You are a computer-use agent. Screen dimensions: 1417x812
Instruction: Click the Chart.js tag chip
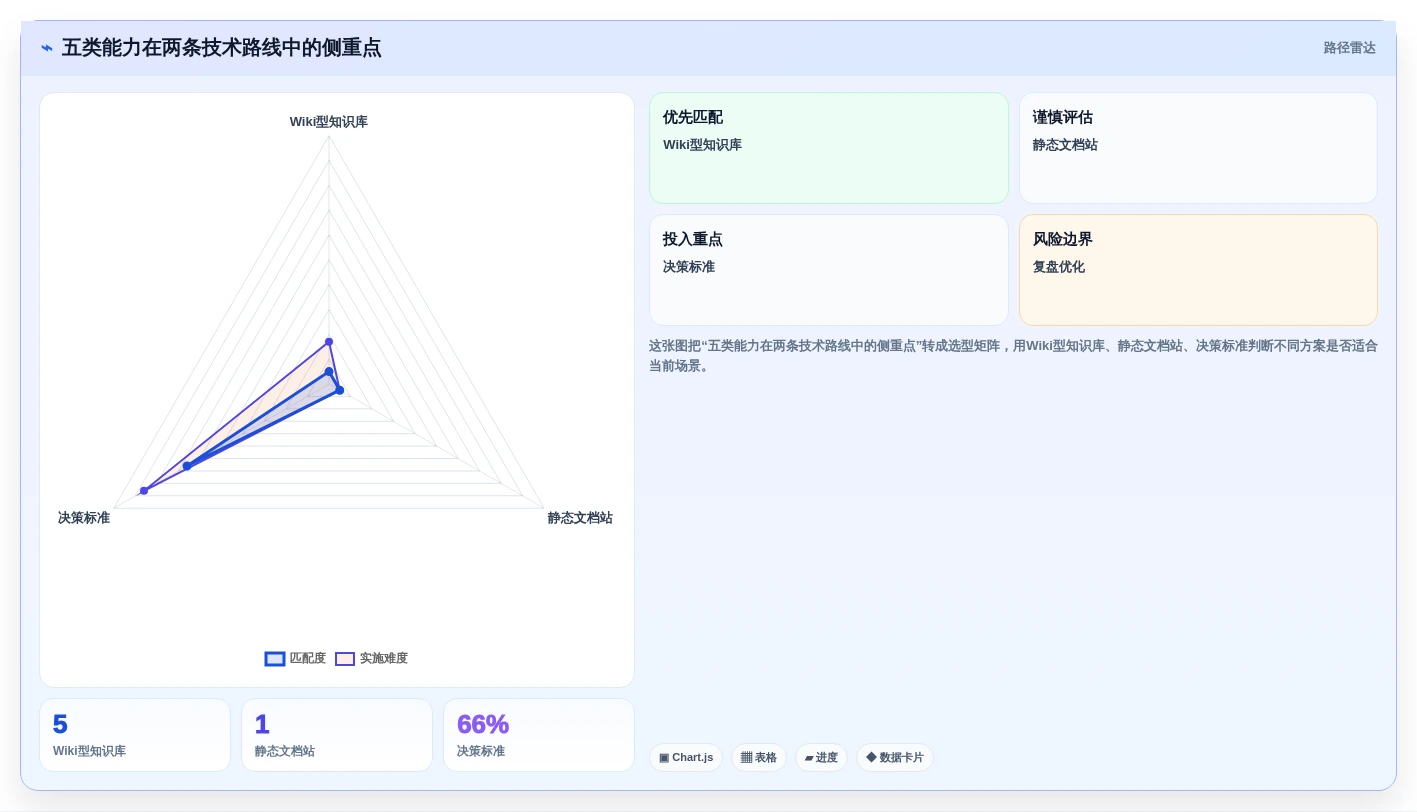click(x=686, y=758)
